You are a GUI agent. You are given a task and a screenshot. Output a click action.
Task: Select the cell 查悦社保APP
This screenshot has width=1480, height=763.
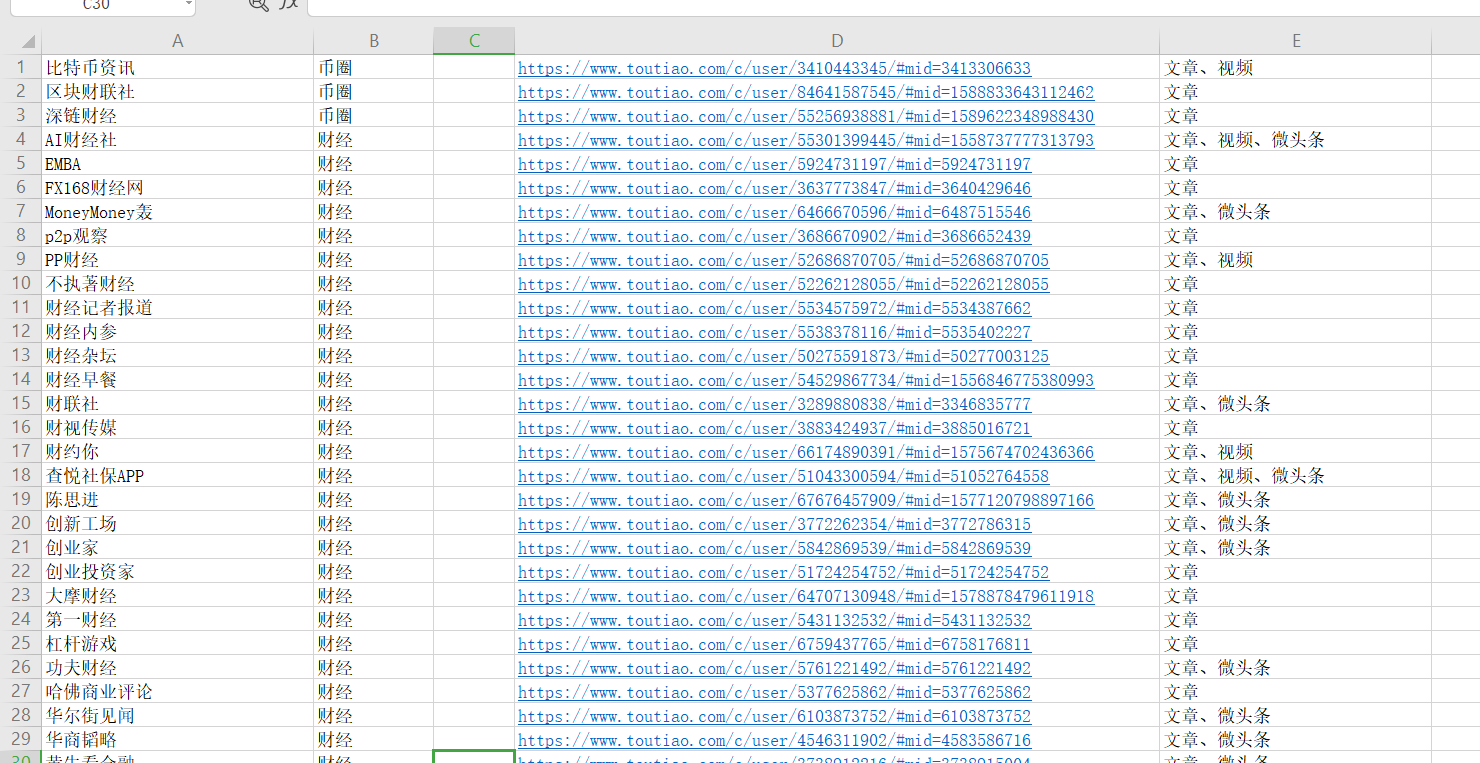177,476
